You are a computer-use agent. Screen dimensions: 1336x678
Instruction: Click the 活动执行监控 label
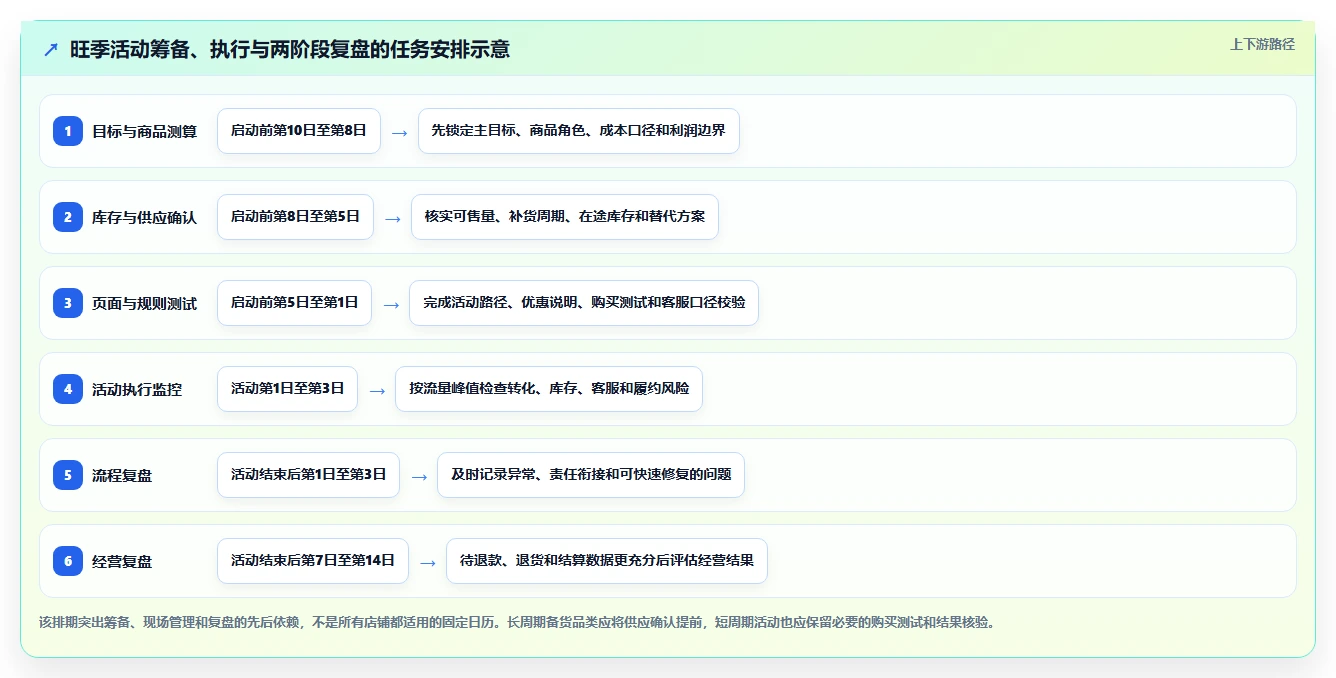pyautogui.click(x=137, y=389)
